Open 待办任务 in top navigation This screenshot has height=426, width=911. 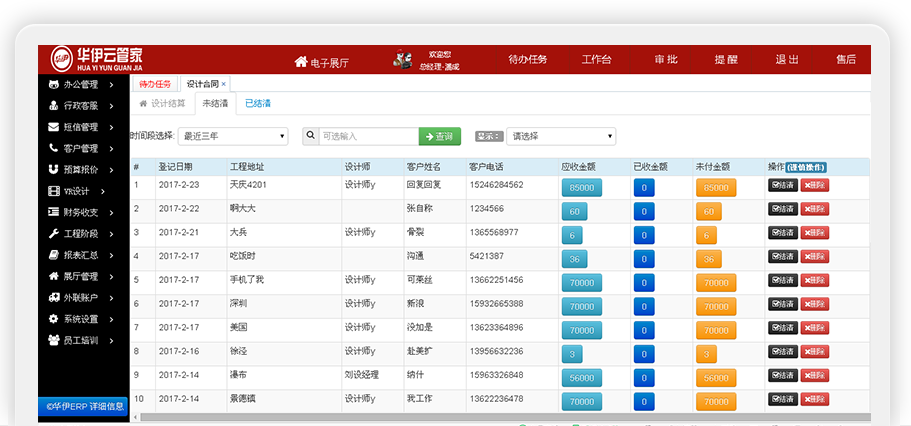[528, 59]
